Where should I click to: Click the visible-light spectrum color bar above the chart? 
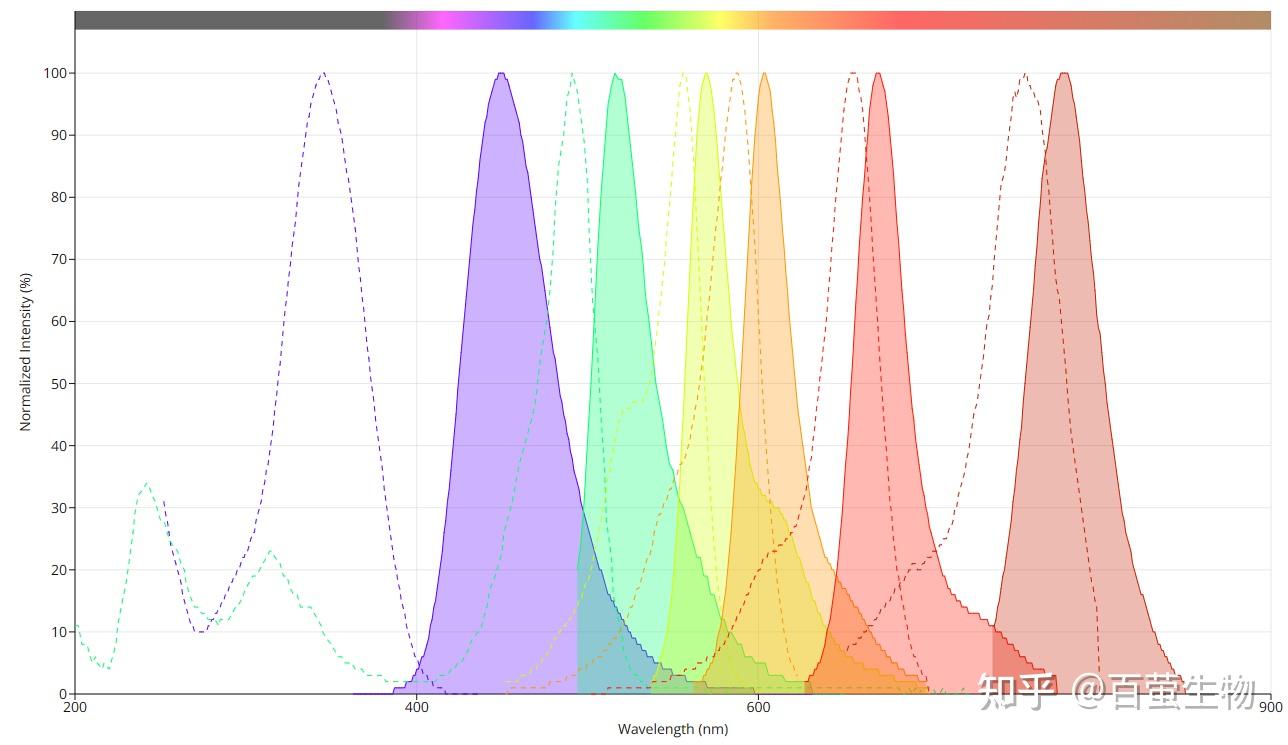click(x=672, y=20)
